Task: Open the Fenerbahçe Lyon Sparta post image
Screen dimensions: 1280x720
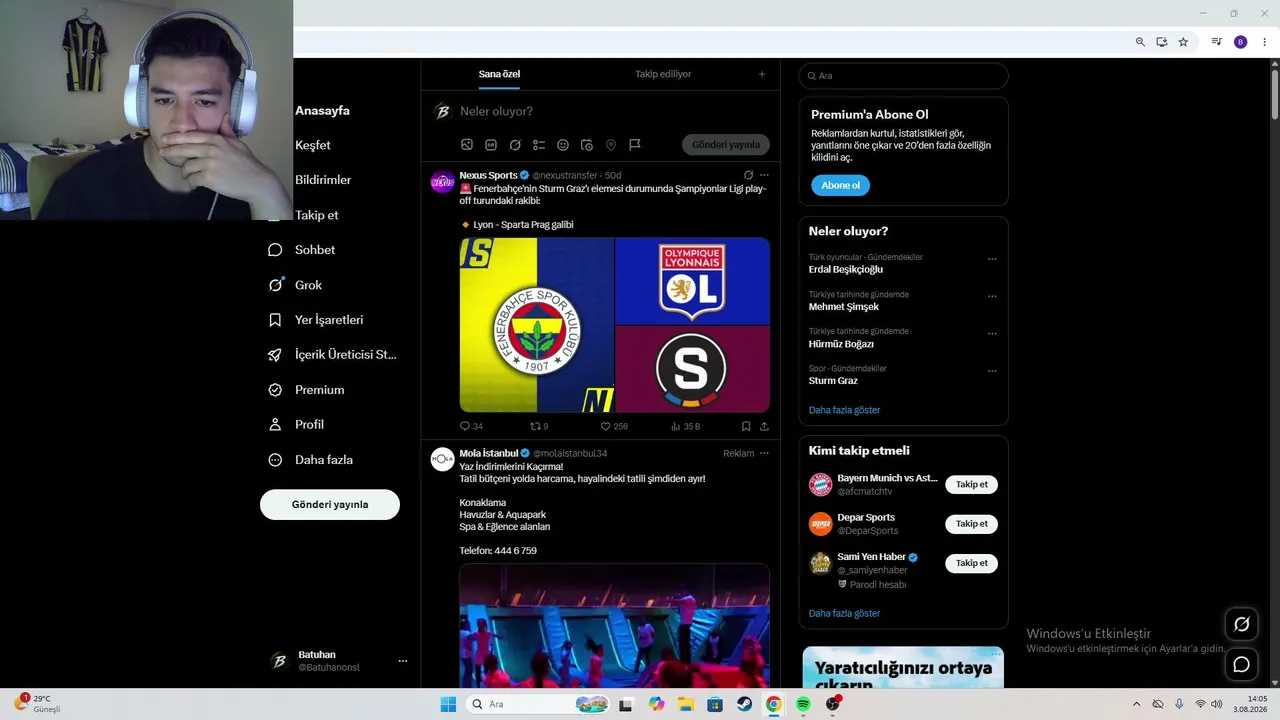Action: [614, 325]
